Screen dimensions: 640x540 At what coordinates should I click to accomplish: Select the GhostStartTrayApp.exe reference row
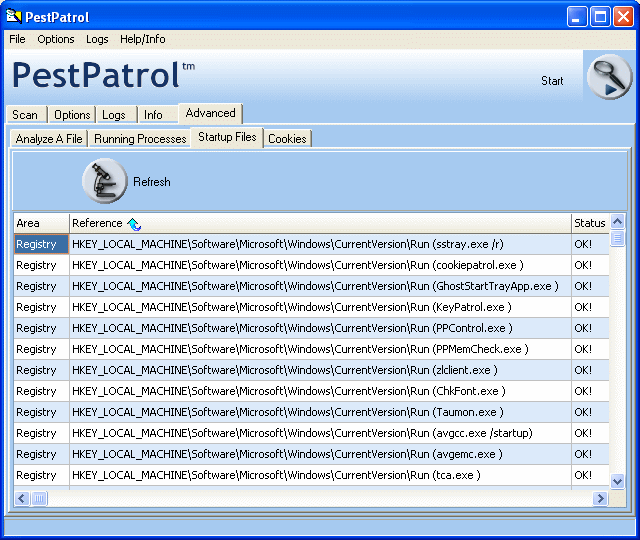(x=320, y=286)
